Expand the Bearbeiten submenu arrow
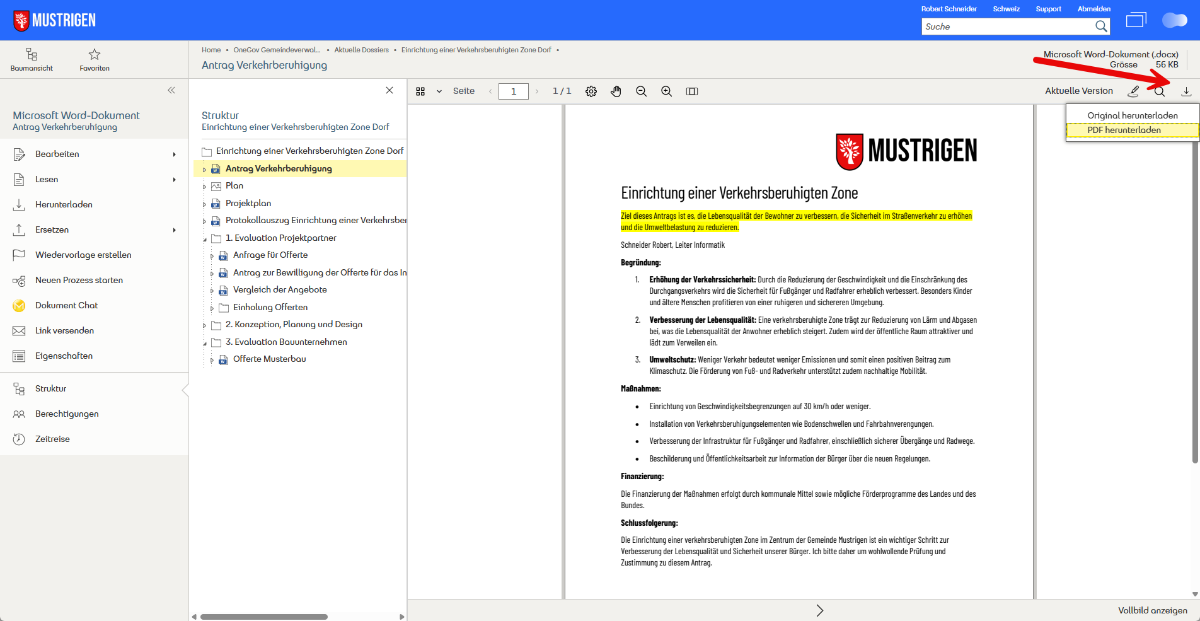 coord(174,154)
